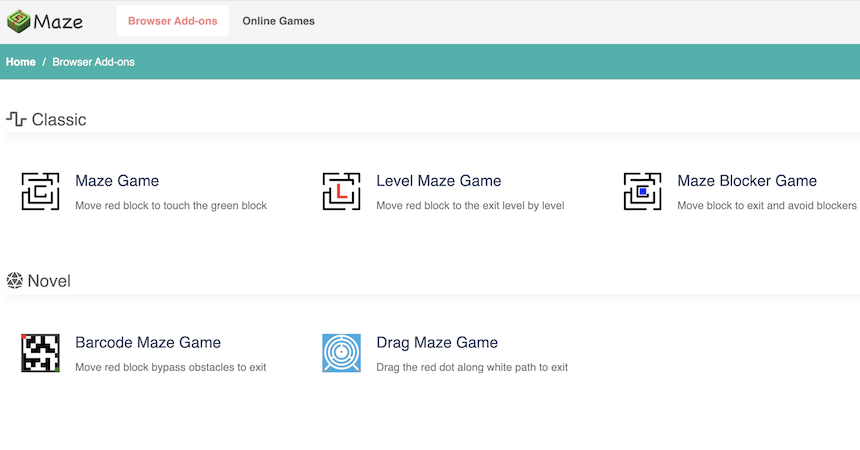Click the Drag Maze Game title
Image resolution: width=860 pixels, height=450 pixels.
click(437, 343)
